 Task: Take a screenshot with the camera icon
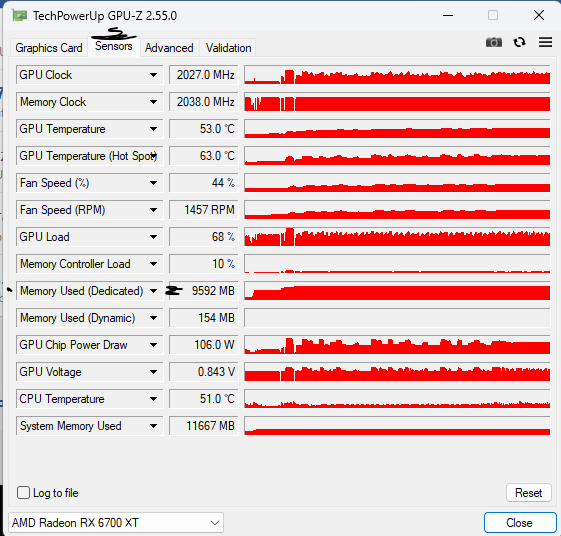(494, 42)
